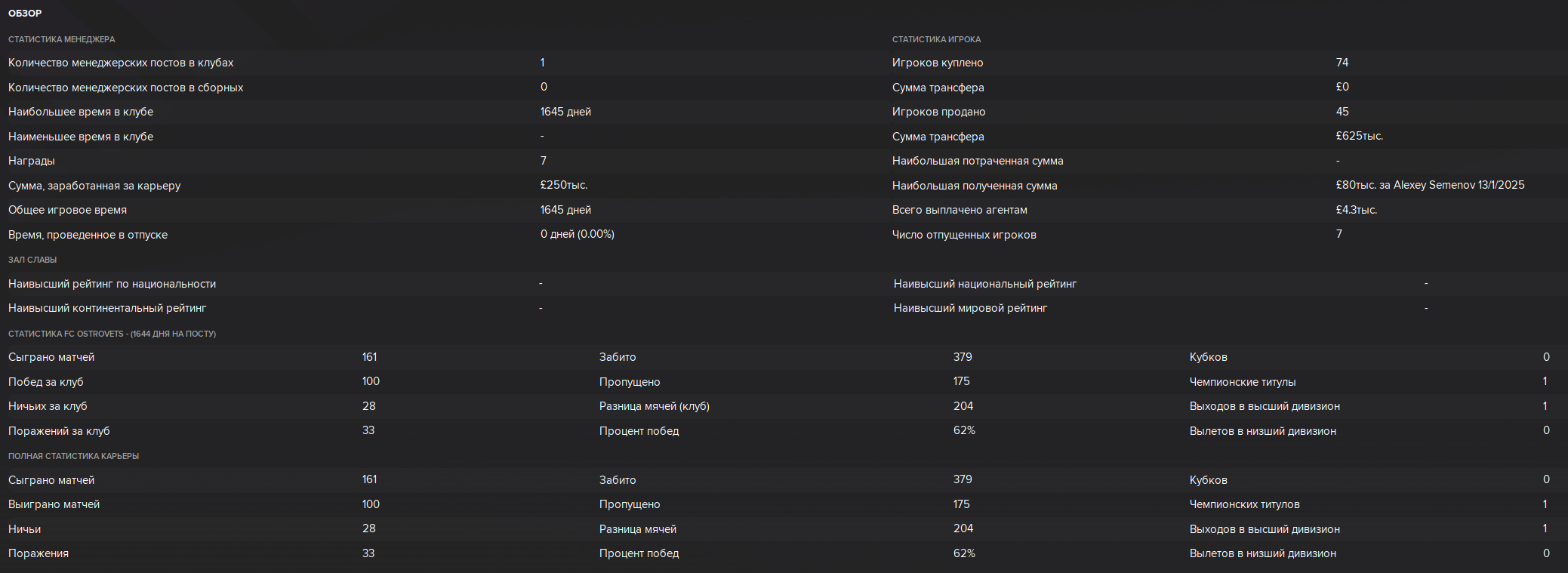Click the 'Игроков продано' value 45
The height and width of the screenshot is (573, 1568).
pos(1342,112)
